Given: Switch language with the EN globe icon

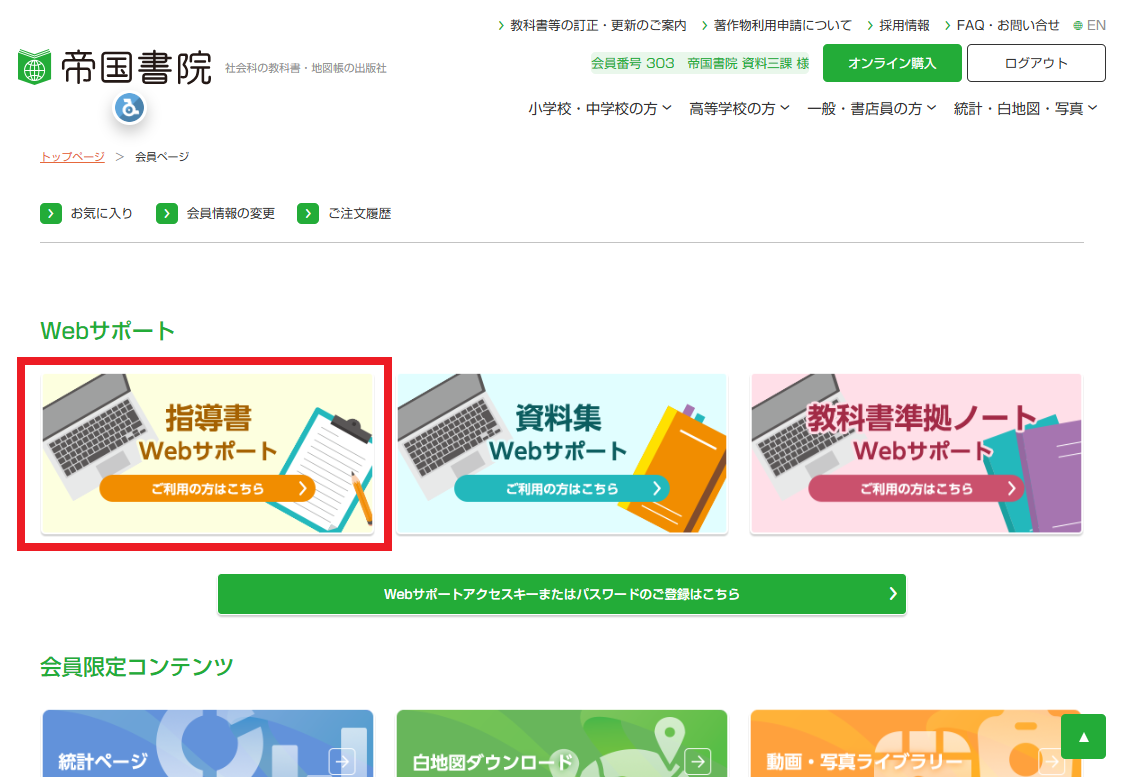Looking at the screenshot, I should (x=1078, y=25).
